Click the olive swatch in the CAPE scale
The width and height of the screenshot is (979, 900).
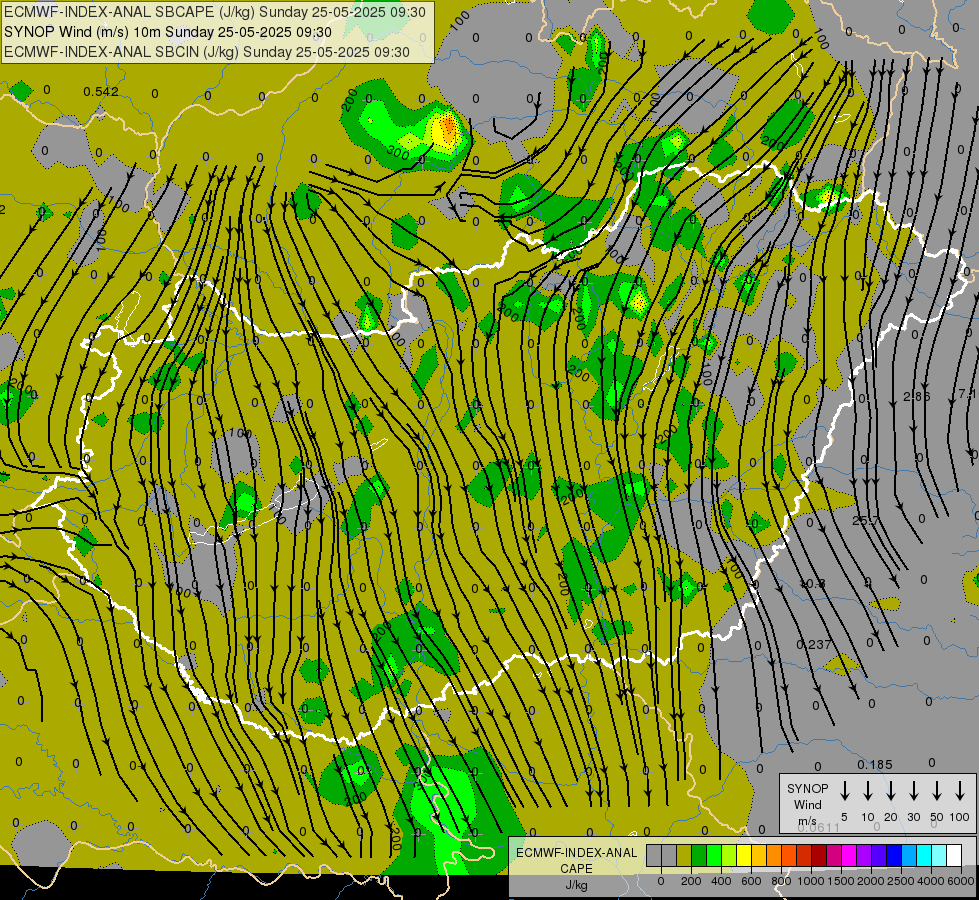(x=684, y=856)
